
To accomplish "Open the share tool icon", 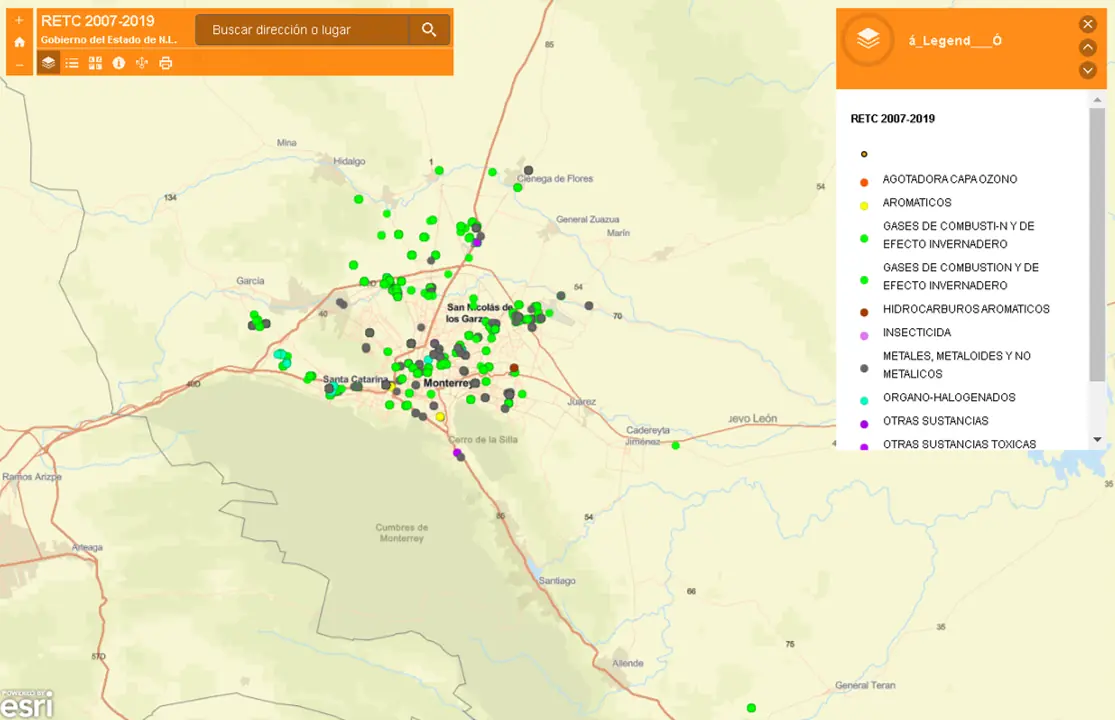I will pos(142,63).
